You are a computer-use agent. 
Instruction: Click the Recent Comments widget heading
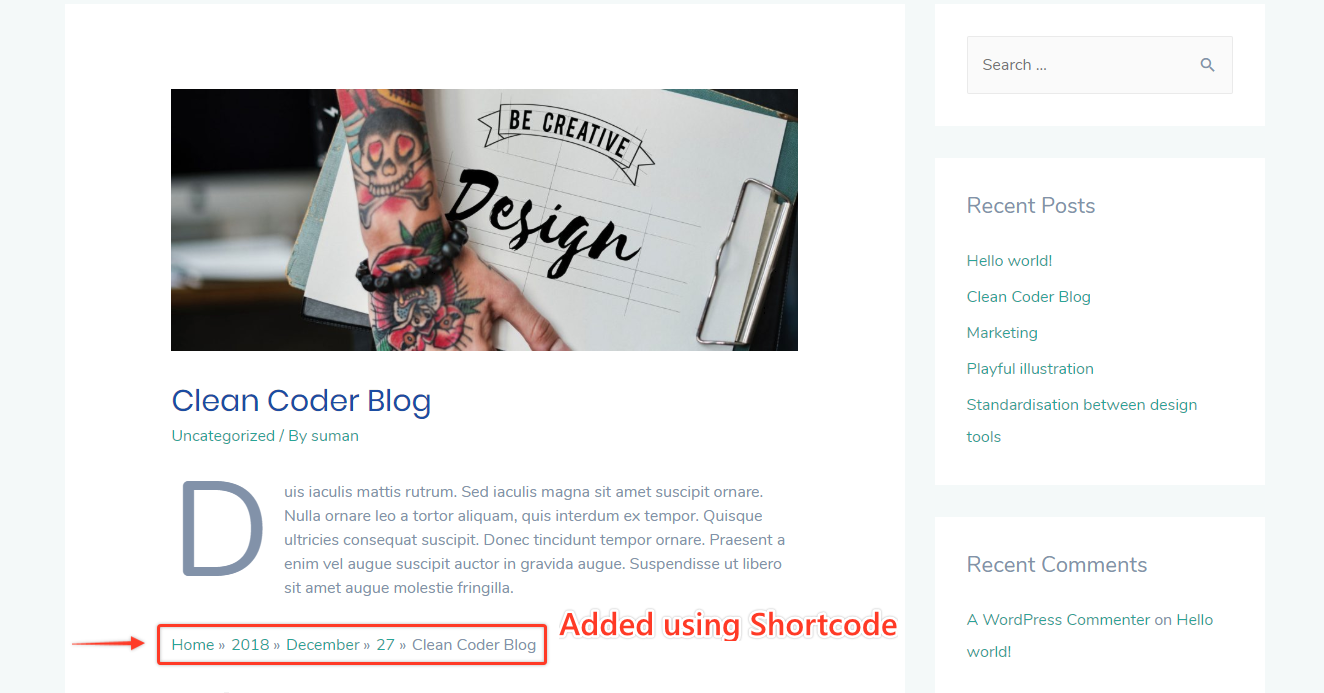pyautogui.click(x=1057, y=565)
